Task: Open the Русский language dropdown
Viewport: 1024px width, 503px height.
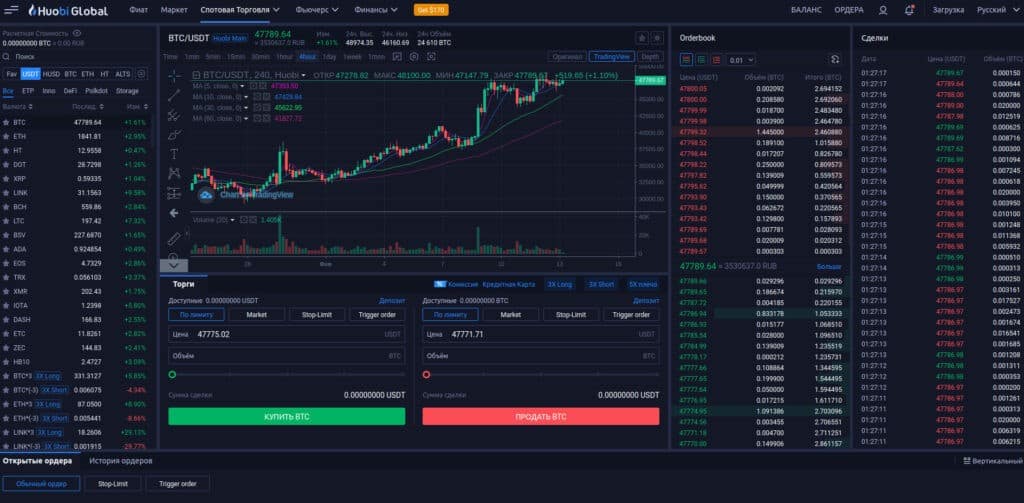Action: coord(995,10)
